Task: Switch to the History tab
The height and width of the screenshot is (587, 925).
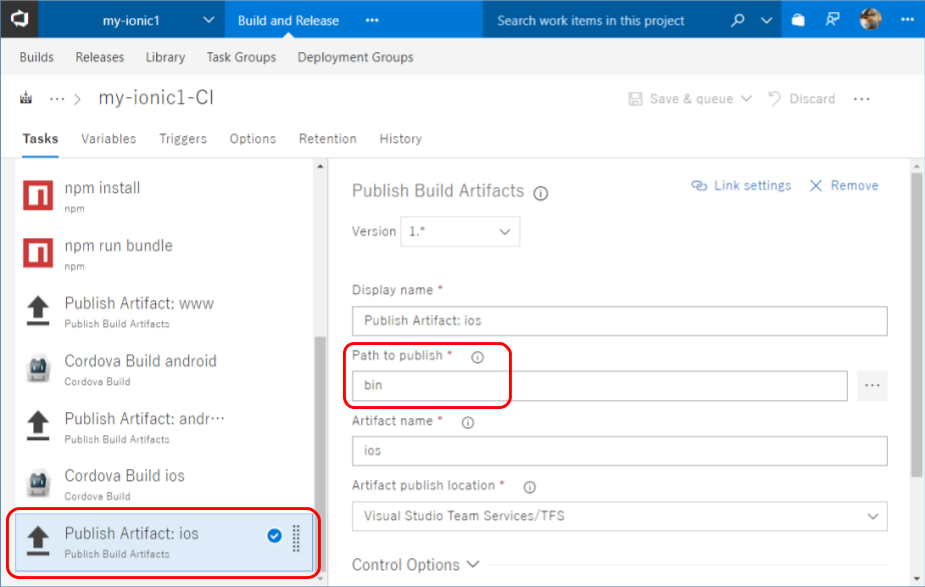Action: pyautogui.click(x=401, y=139)
